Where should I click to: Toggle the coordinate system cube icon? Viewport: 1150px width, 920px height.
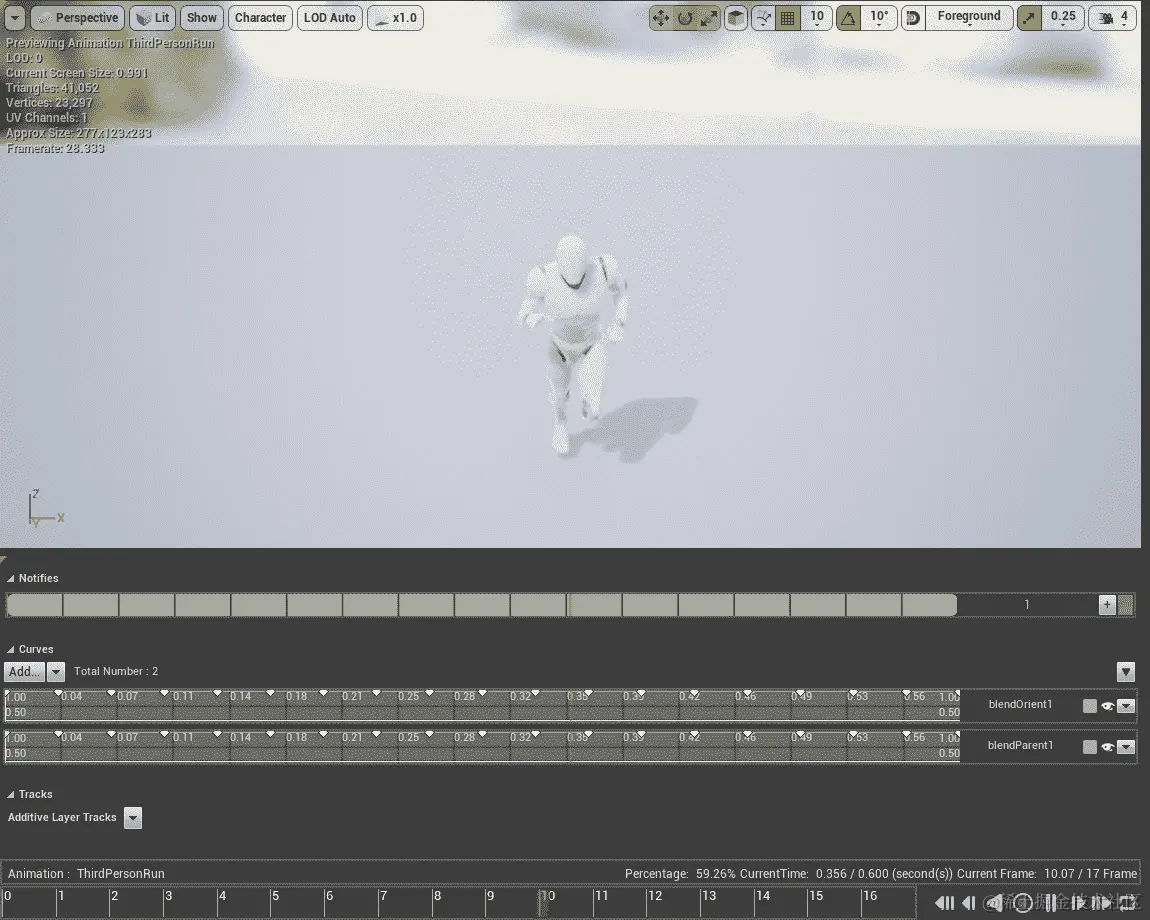736,18
